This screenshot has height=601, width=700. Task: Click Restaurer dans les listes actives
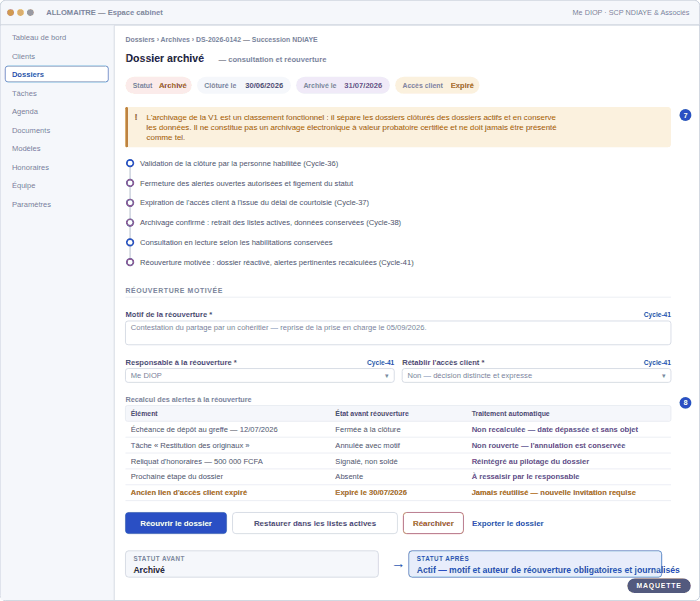click(315, 523)
